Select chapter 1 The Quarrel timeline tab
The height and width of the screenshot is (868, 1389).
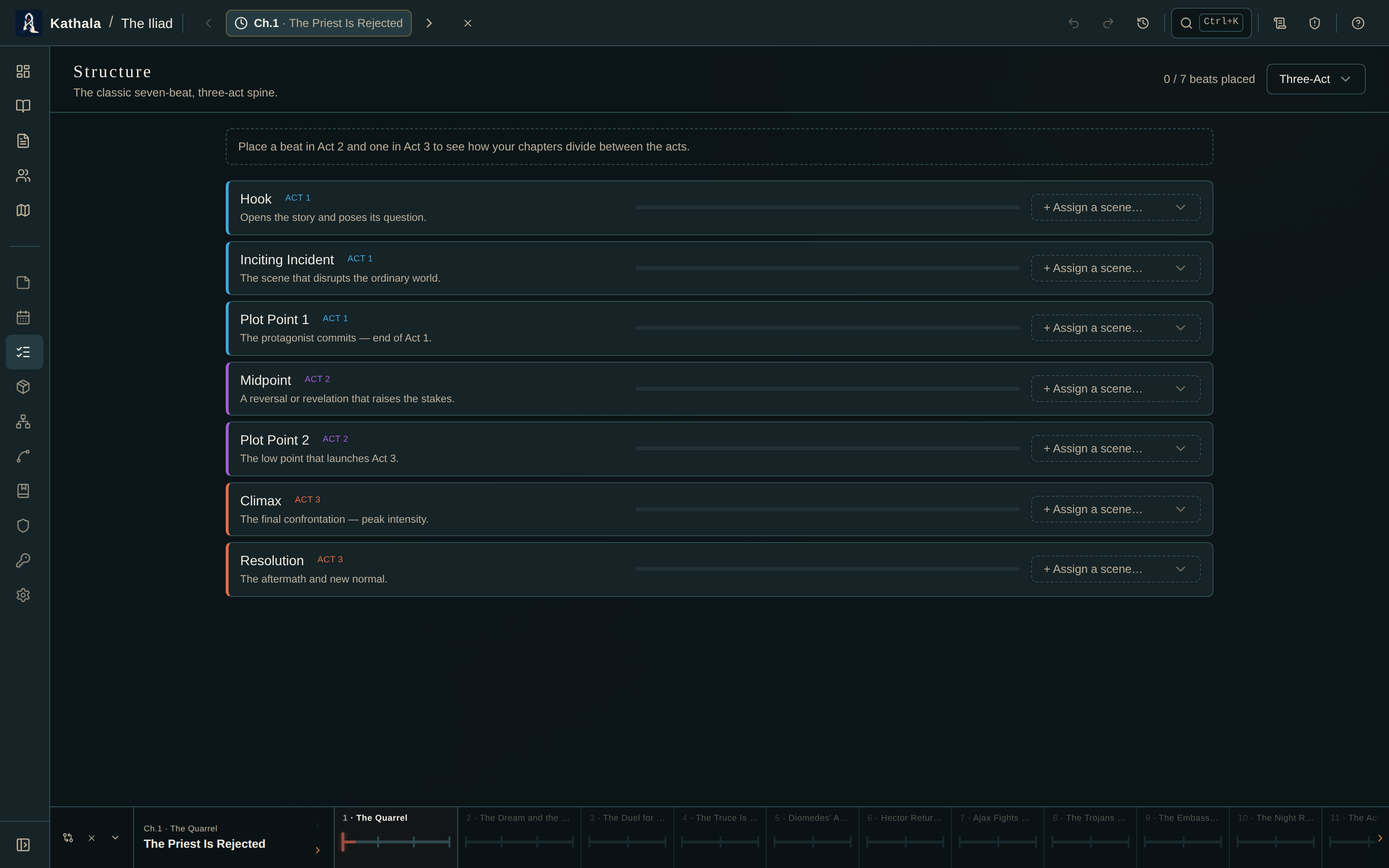[x=395, y=837]
